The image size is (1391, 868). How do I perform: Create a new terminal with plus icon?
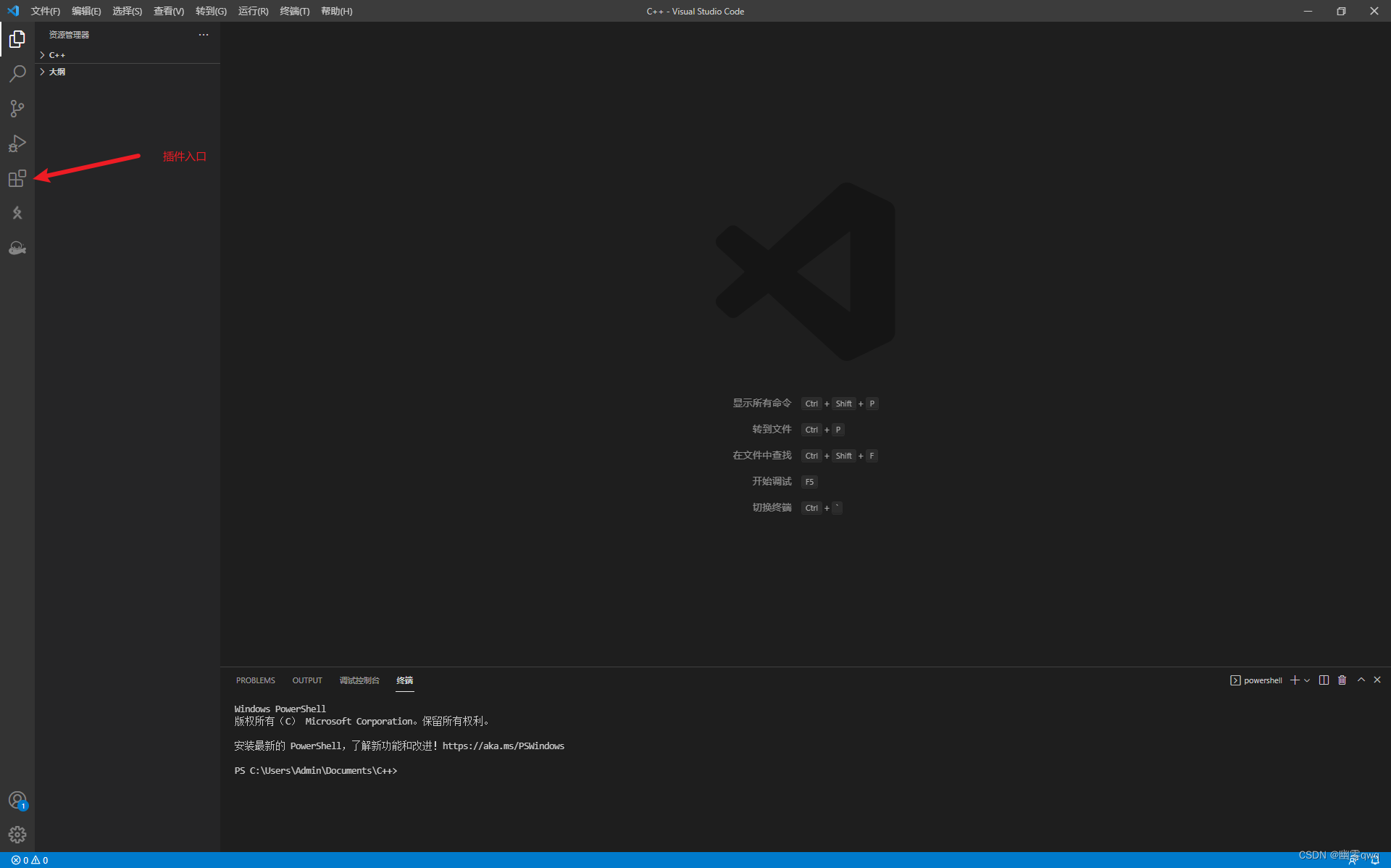(1295, 680)
